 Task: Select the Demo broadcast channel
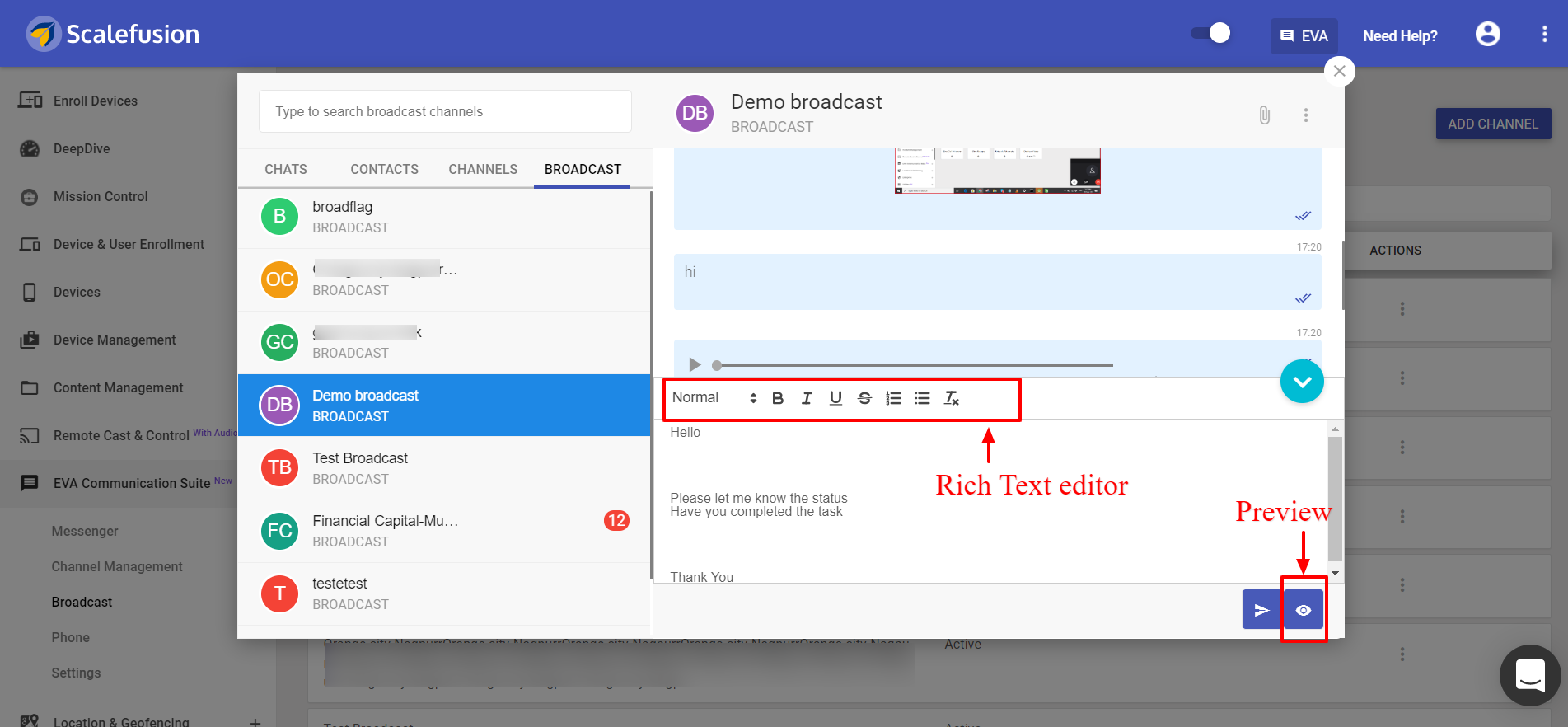tap(444, 406)
